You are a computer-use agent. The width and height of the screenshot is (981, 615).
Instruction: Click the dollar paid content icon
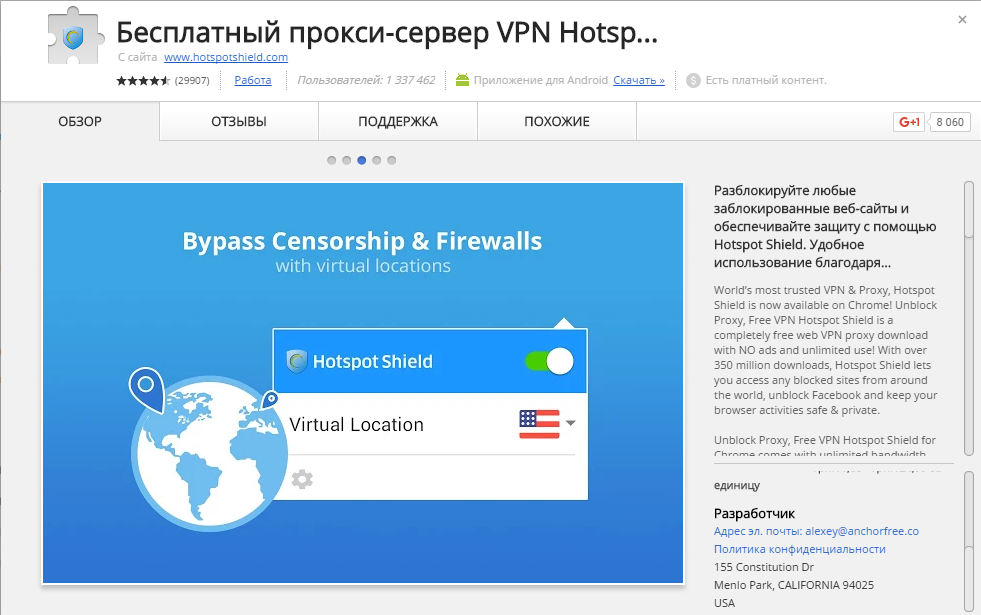coord(693,81)
